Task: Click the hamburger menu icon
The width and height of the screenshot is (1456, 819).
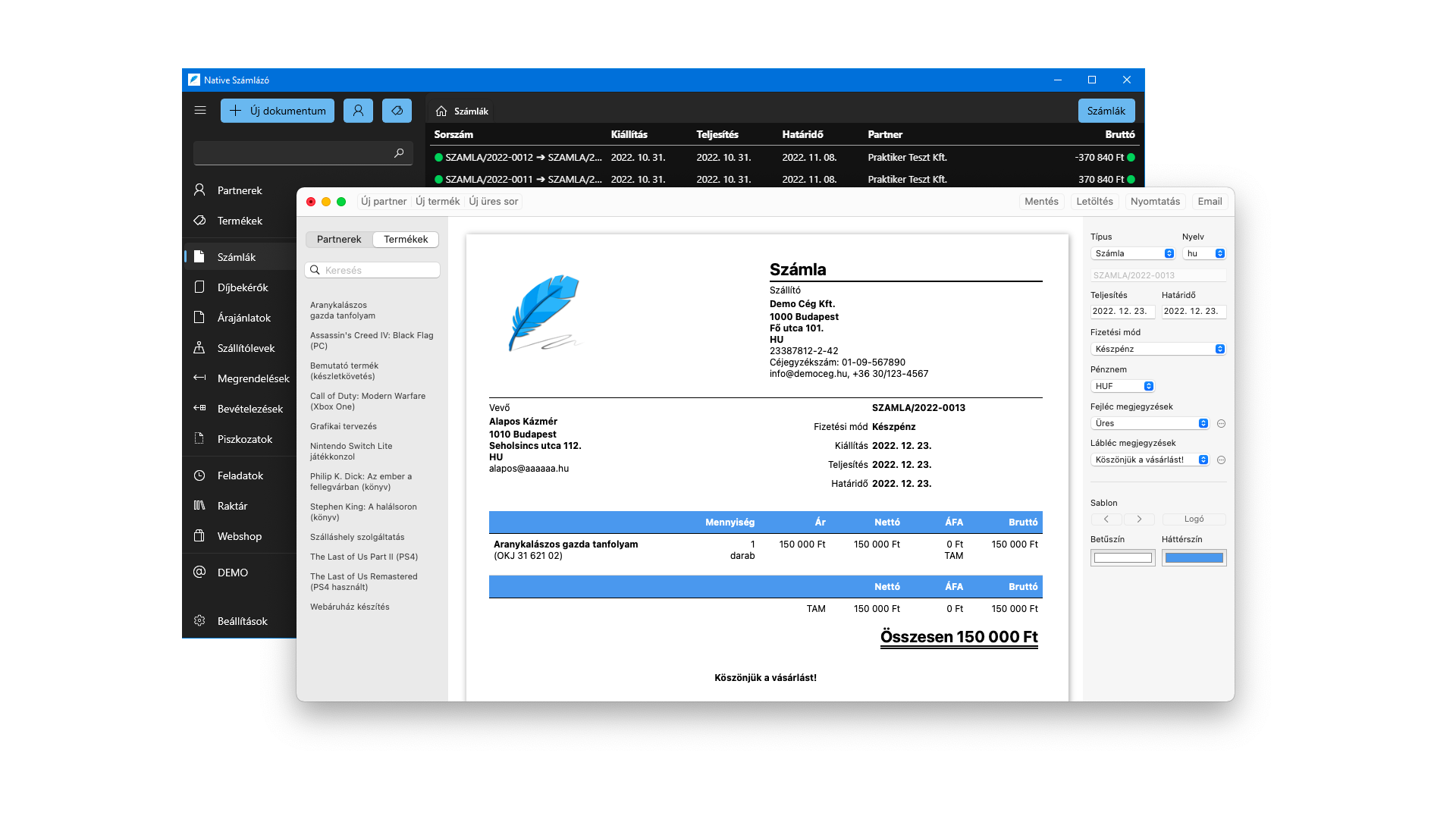Action: click(x=200, y=111)
